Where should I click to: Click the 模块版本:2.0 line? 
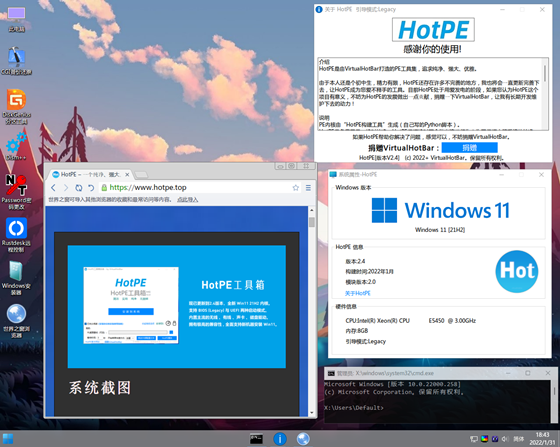[360, 282]
